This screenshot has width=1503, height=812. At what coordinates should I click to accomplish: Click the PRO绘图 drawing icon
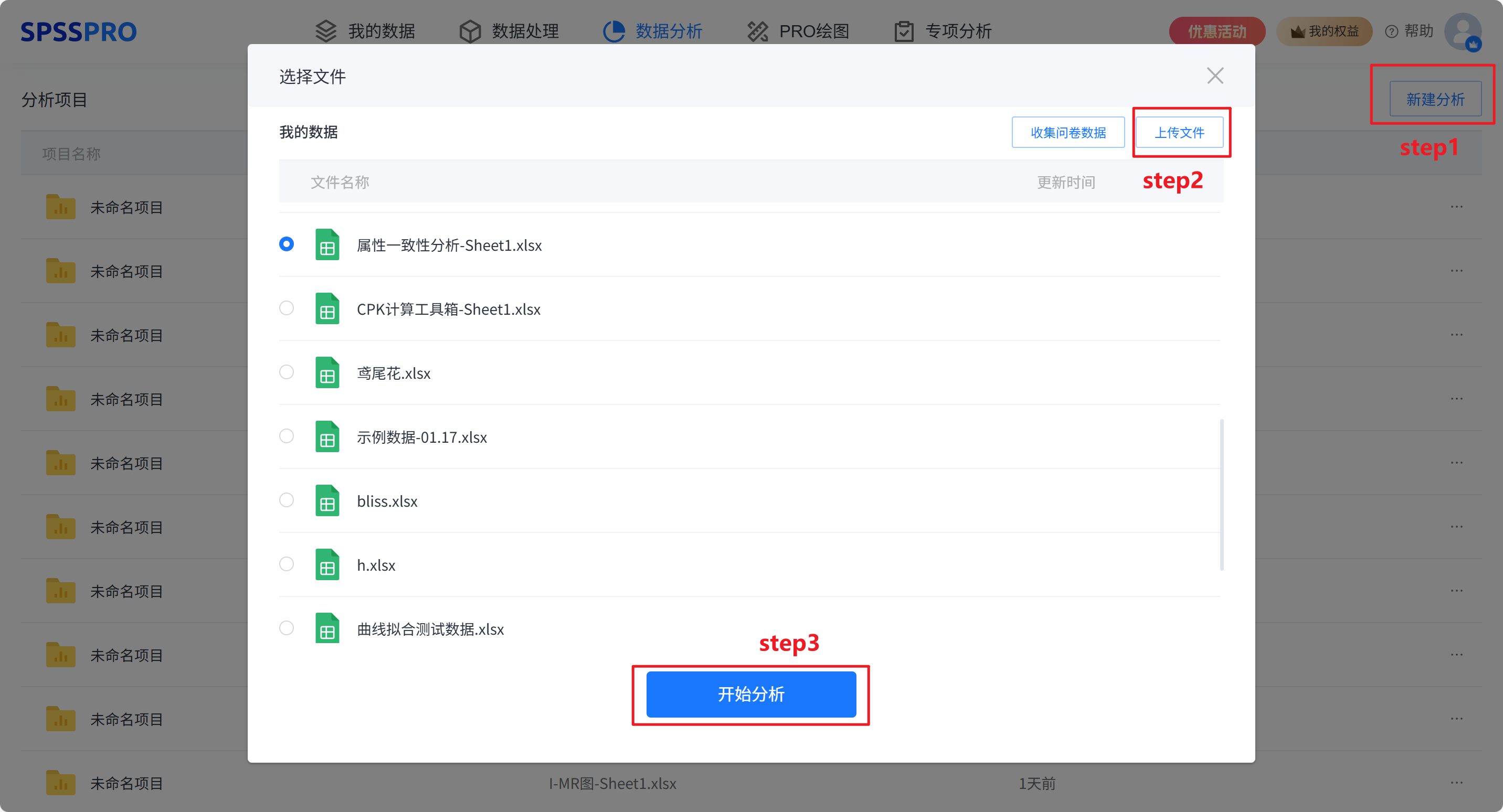click(758, 31)
